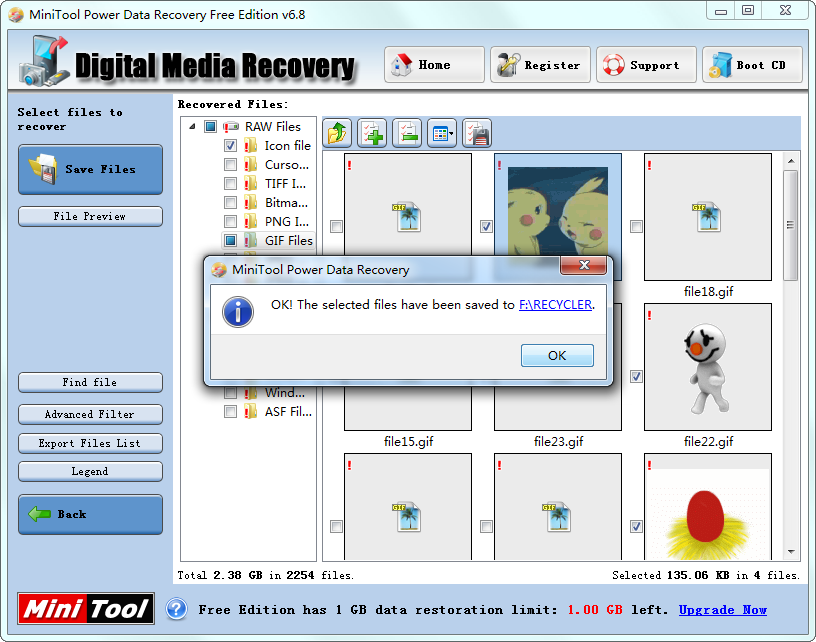This screenshot has width=816, height=642.
Task: Click the File Preview button
Action: click(x=91, y=216)
